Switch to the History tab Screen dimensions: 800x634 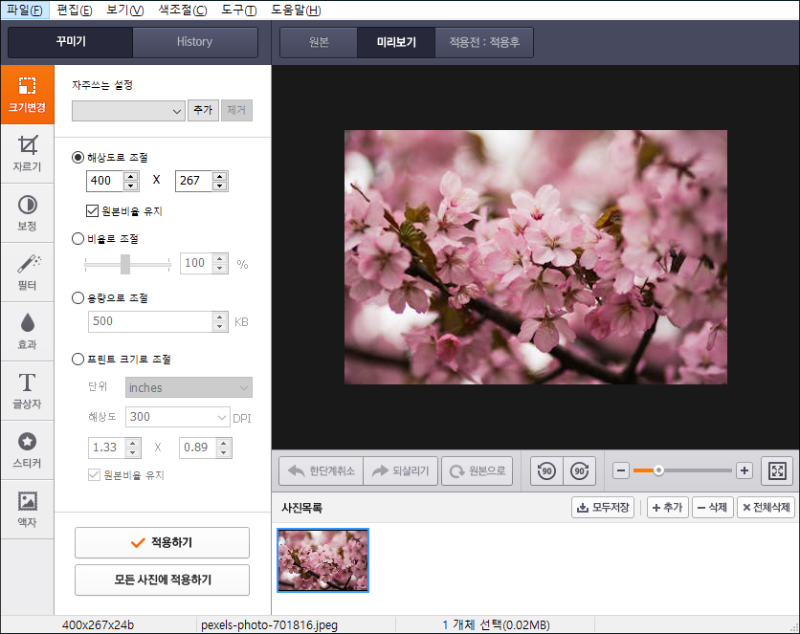pyautogui.click(x=194, y=42)
